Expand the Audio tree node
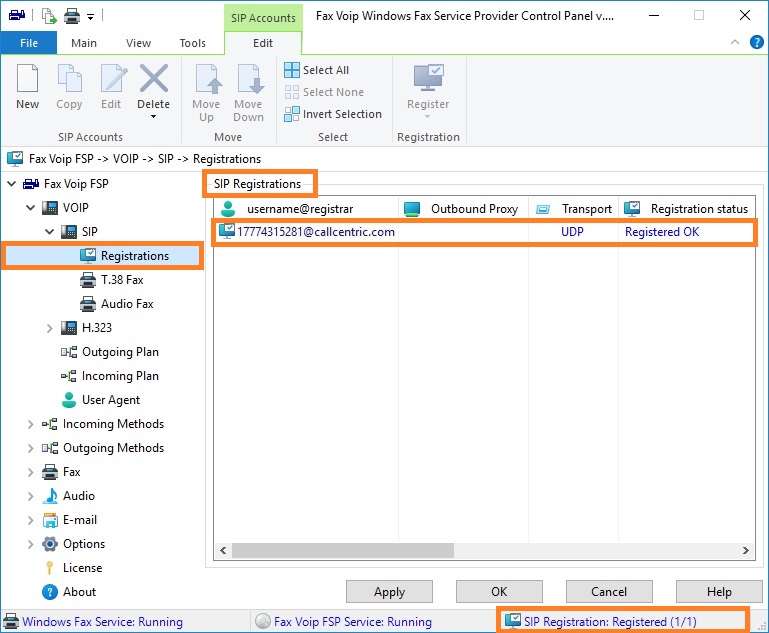The width and height of the screenshot is (769, 633). pos(30,496)
